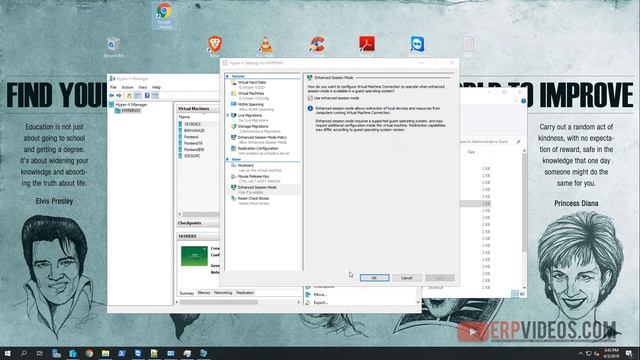Click Help icon in Hyper-V Manager toolbar
The height and width of the screenshot is (360, 640).
(x=147, y=96)
